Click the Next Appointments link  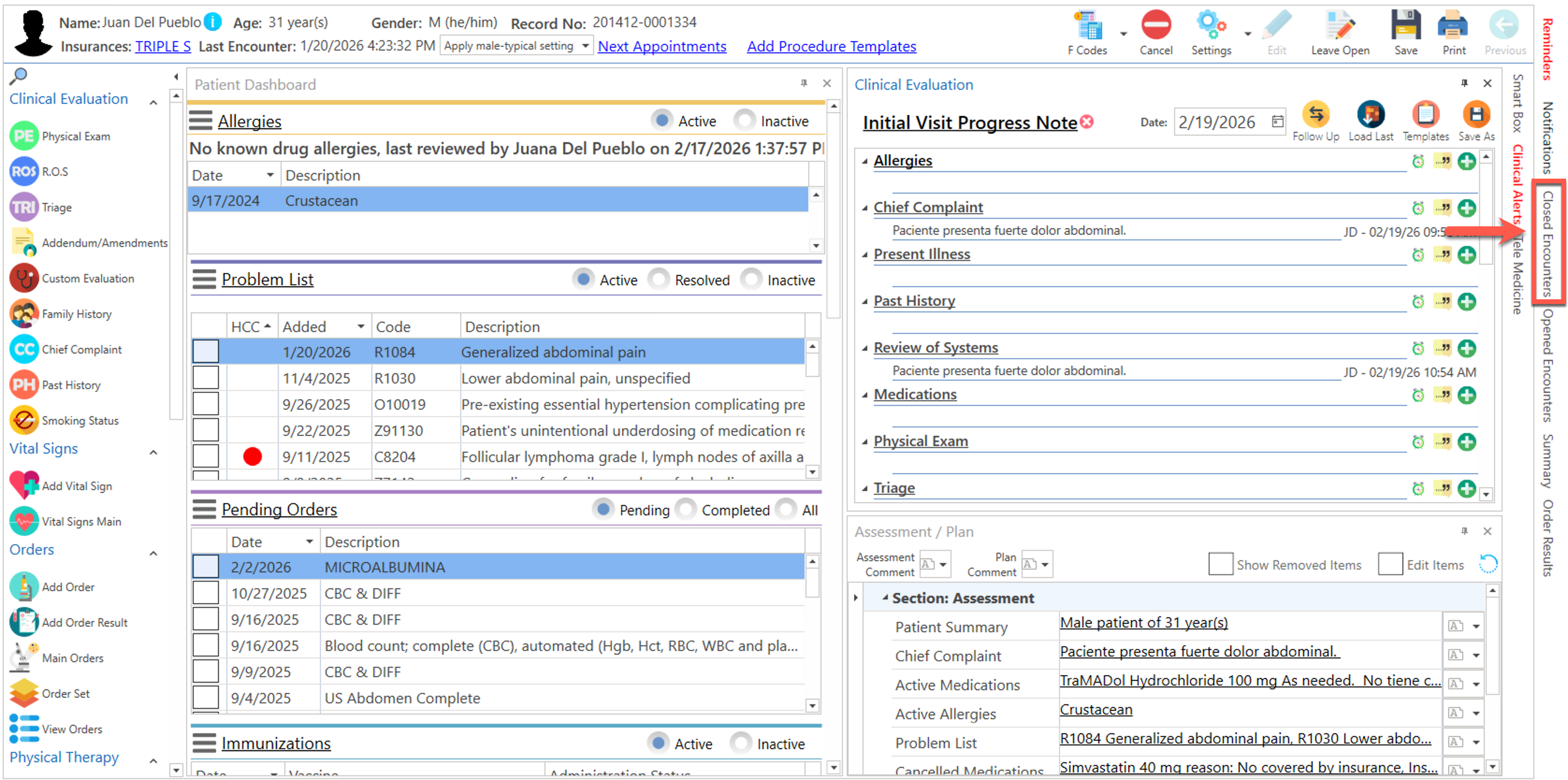click(x=661, y=46)
